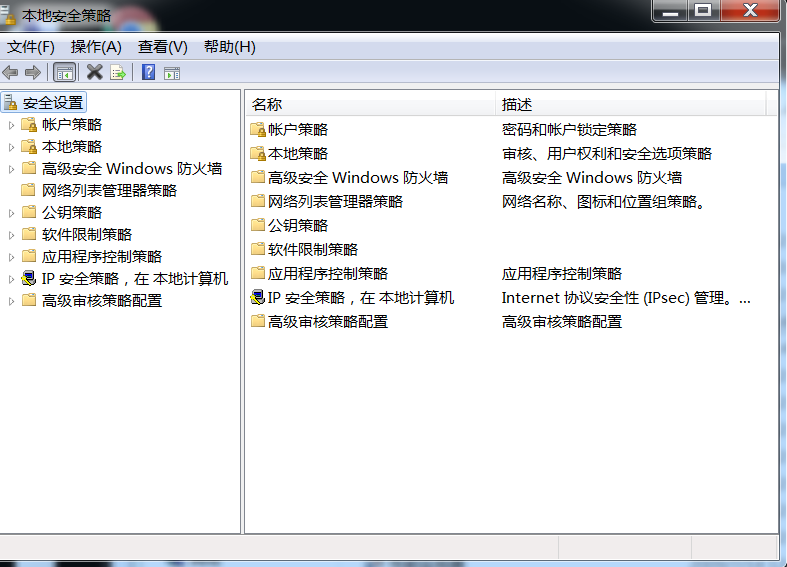
Task: Select 公钥策略 name in list pane
Action: coord(298,225)
